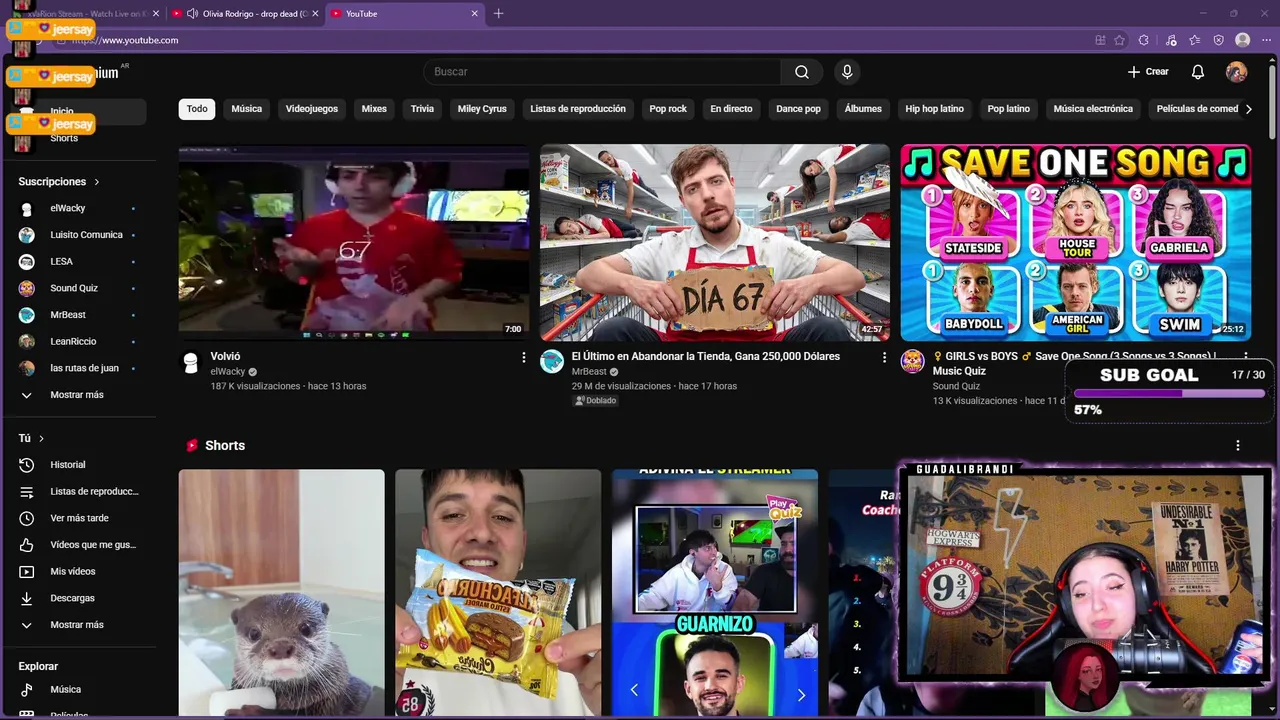Select the Pop rock filter chip

click(x=668, y=109)
